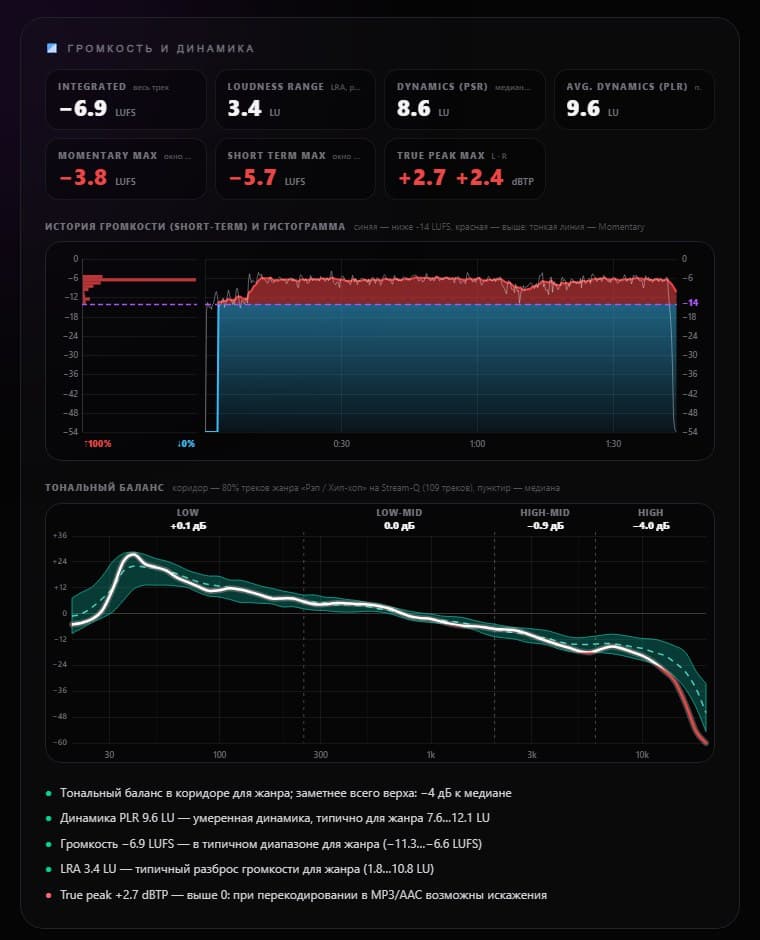Click the Short Term Max −5.7 value

pos(252,178)
